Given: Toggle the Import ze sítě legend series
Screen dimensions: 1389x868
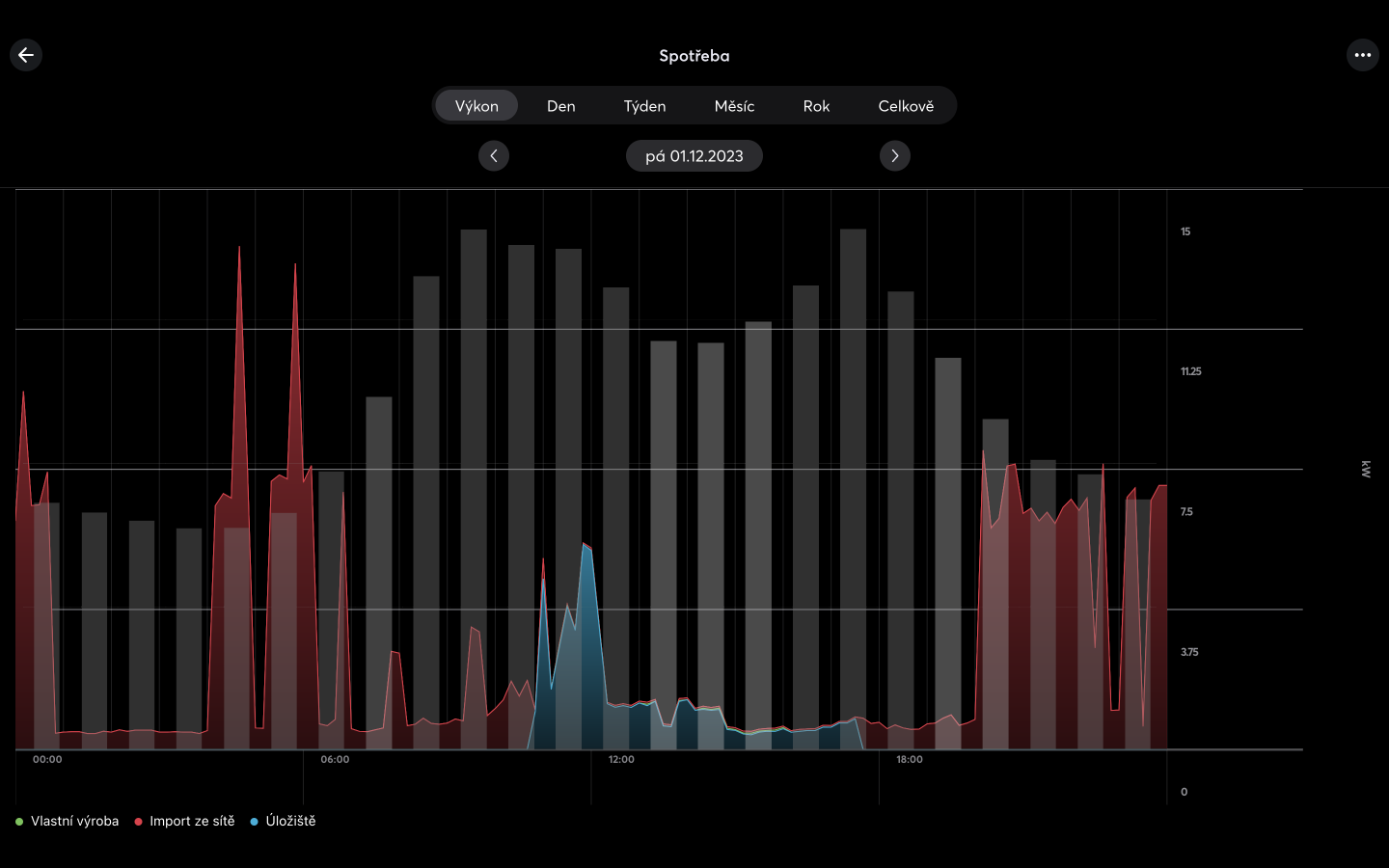Looking at the screenshot, I should 185,821.
